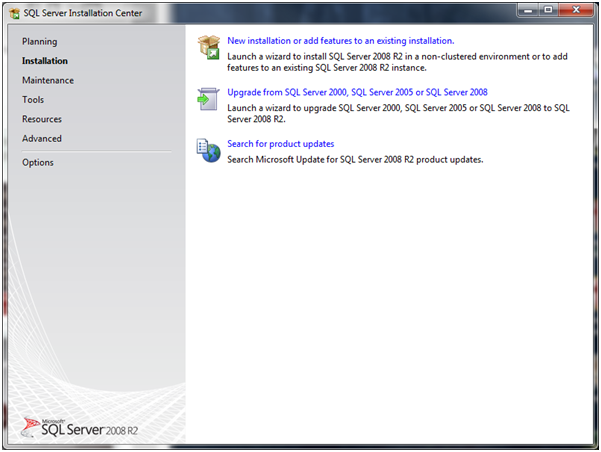Maximize the Installation Center window
601x452 pixels.
548,10
